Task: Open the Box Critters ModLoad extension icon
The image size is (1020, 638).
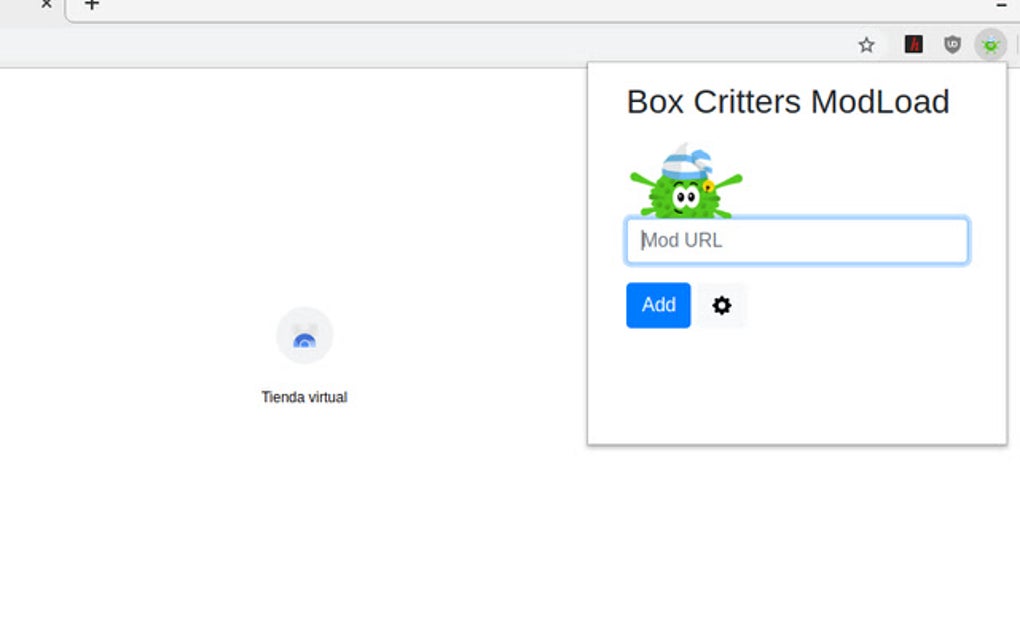Action: click(x=989, y=44)
